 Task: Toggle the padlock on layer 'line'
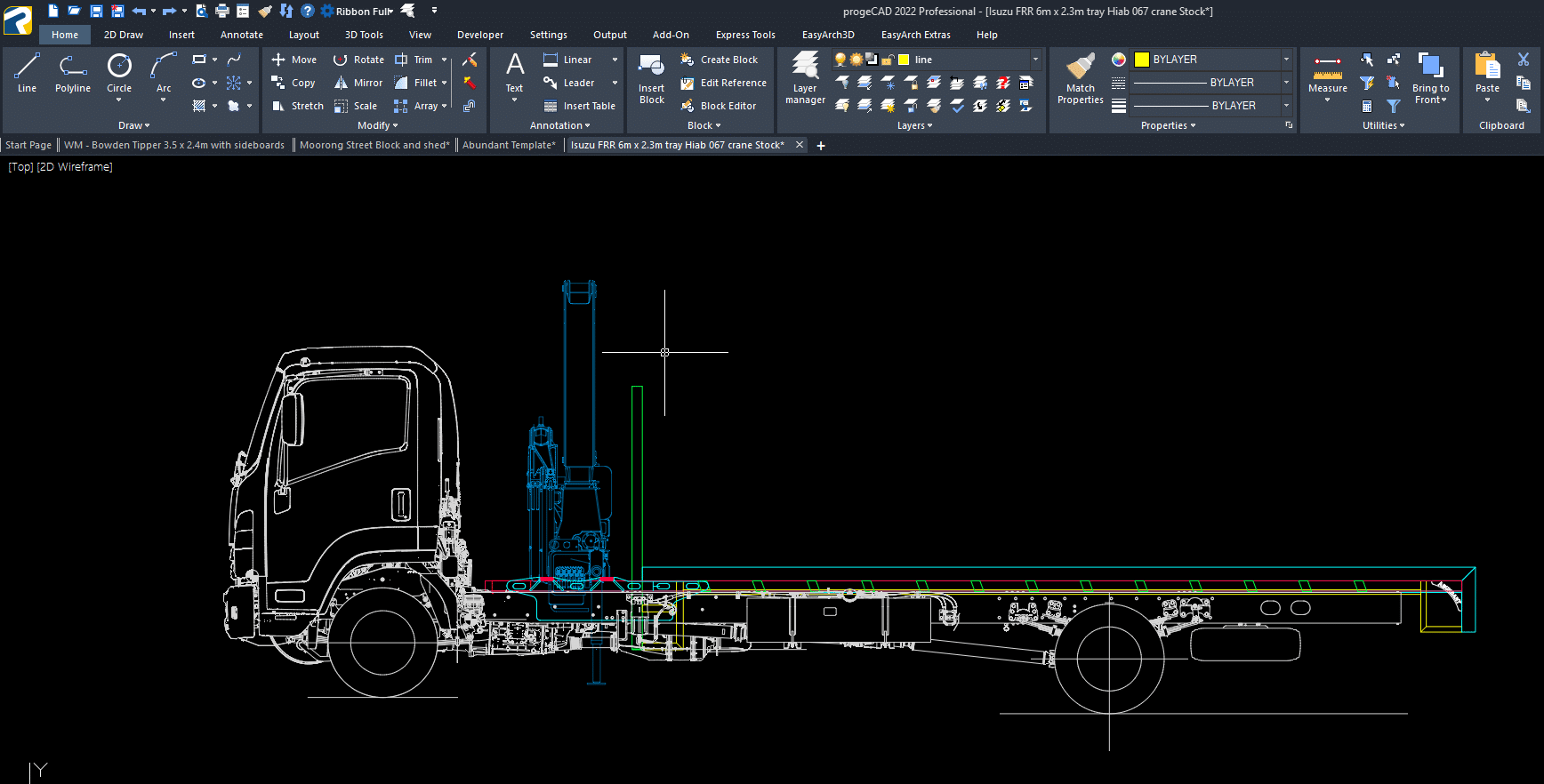[888, 60]
